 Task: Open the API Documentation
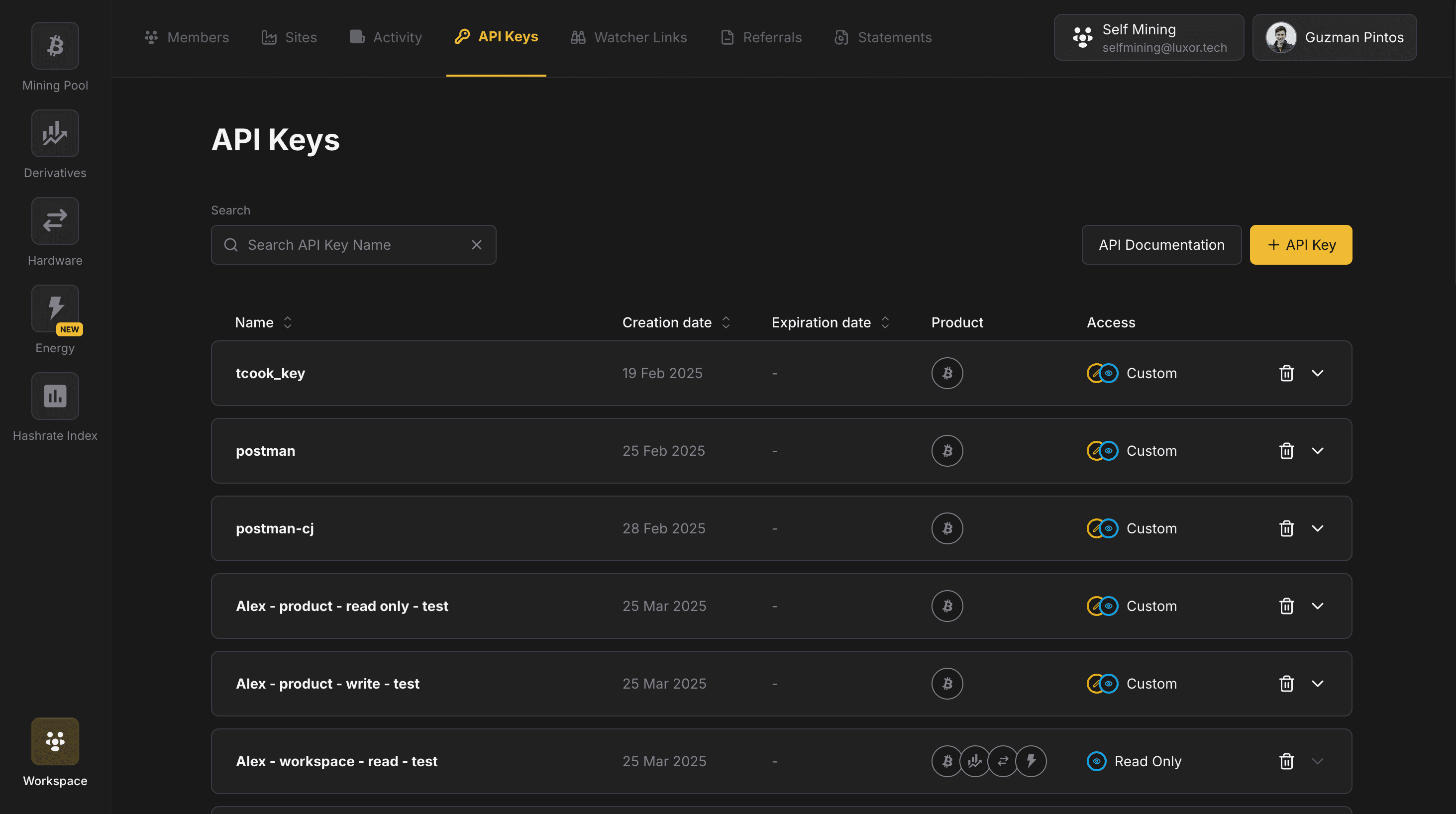point(1161,245)
